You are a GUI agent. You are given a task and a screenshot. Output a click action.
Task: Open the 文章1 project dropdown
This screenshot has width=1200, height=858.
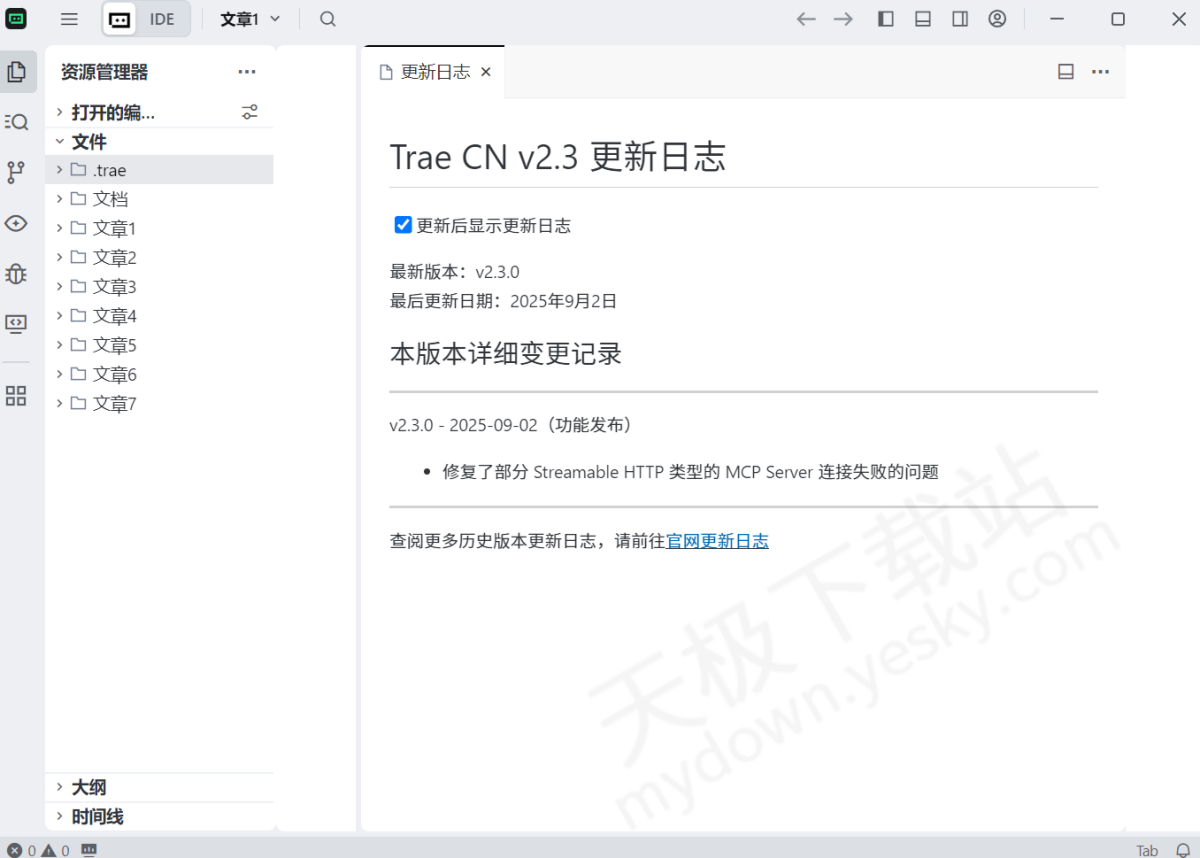tap(250, 19)
